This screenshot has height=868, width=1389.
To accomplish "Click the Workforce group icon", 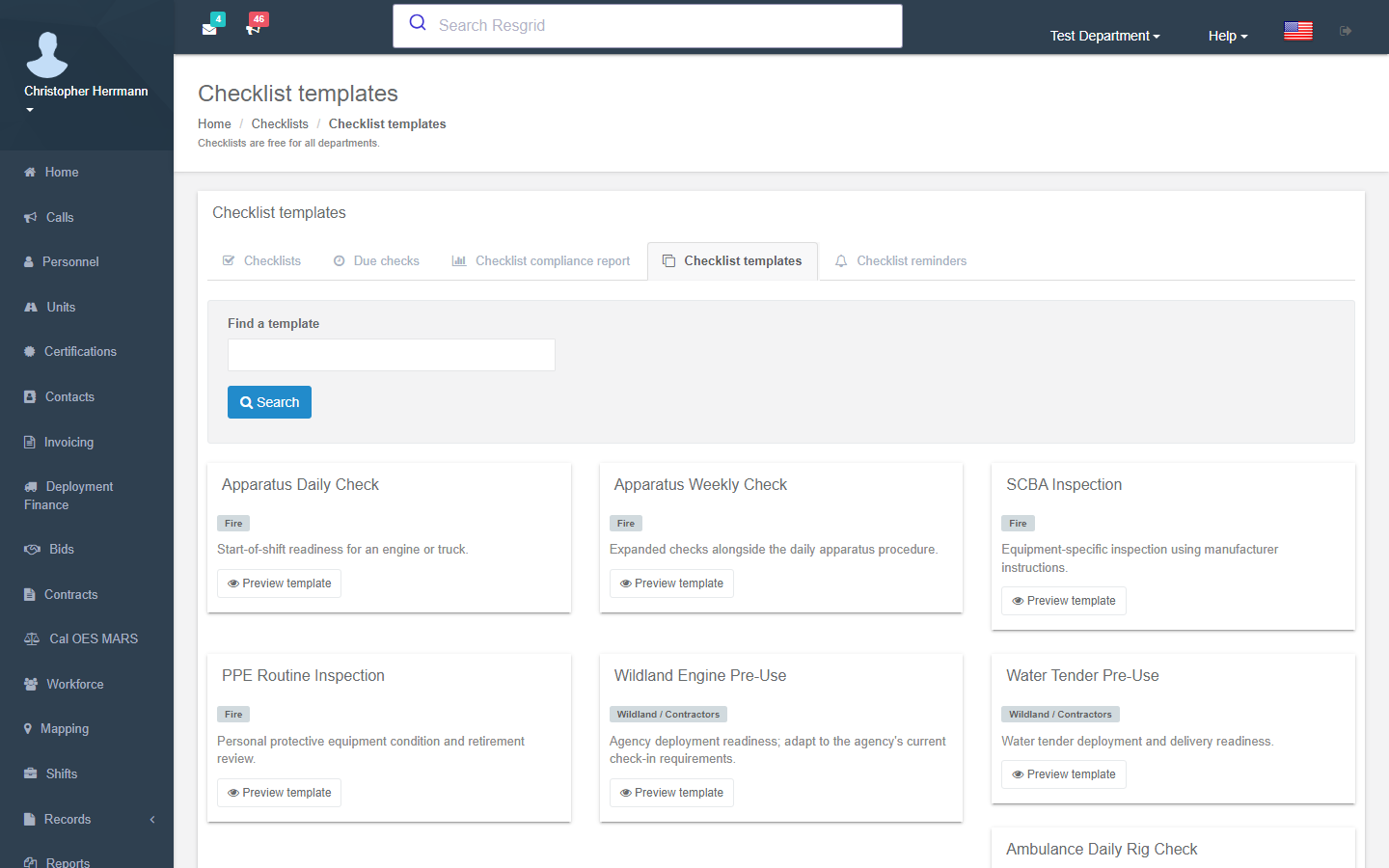I will tap(31, 685).
